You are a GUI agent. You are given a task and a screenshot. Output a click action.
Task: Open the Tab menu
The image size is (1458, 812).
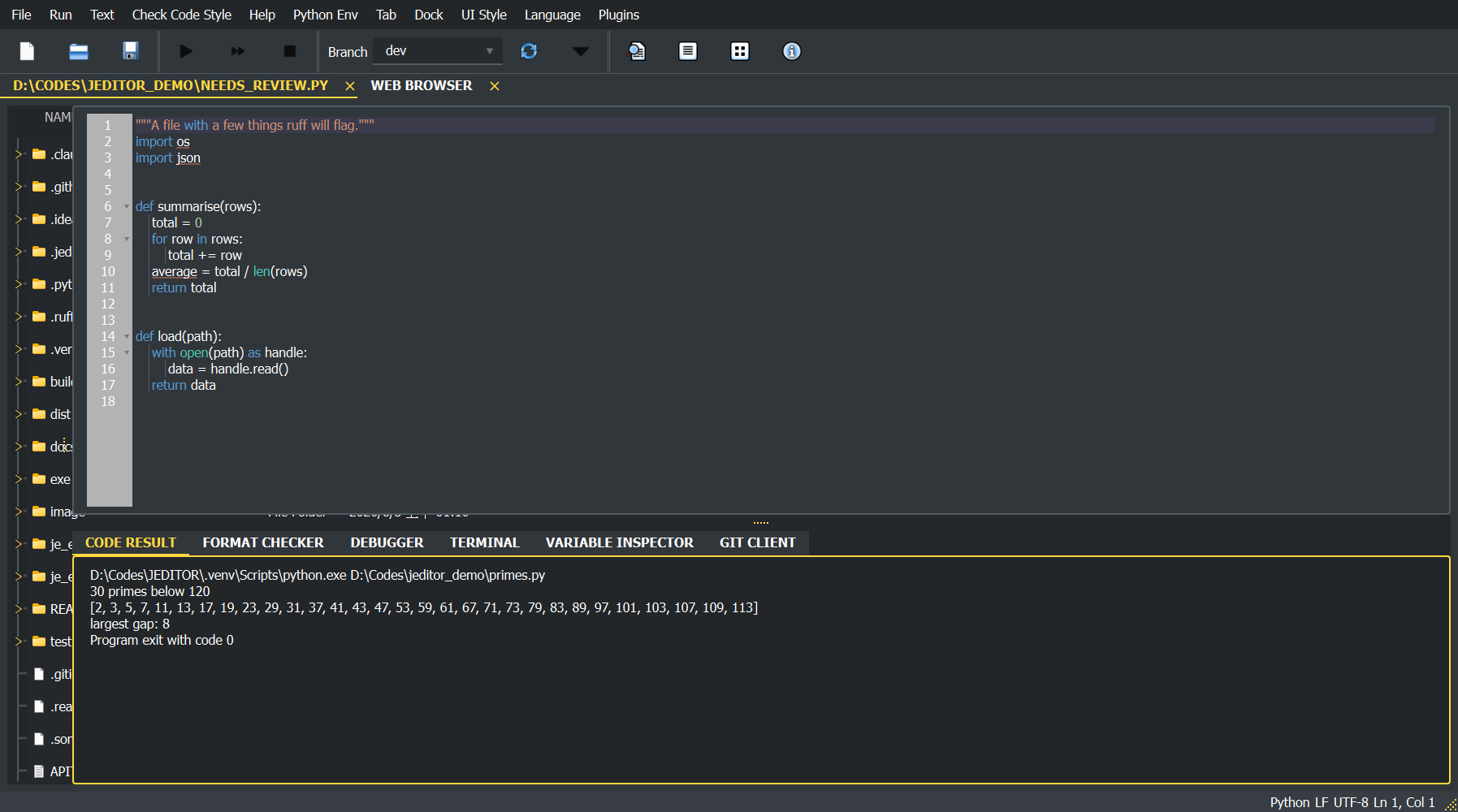pyautogui.click(x=387, y=15)
